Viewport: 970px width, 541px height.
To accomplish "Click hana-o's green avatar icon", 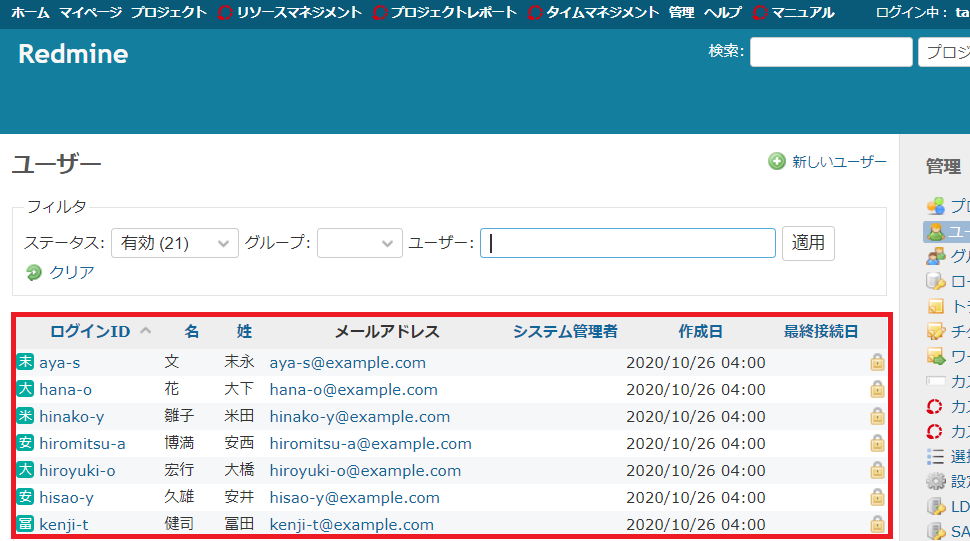I will pos(25,389).
